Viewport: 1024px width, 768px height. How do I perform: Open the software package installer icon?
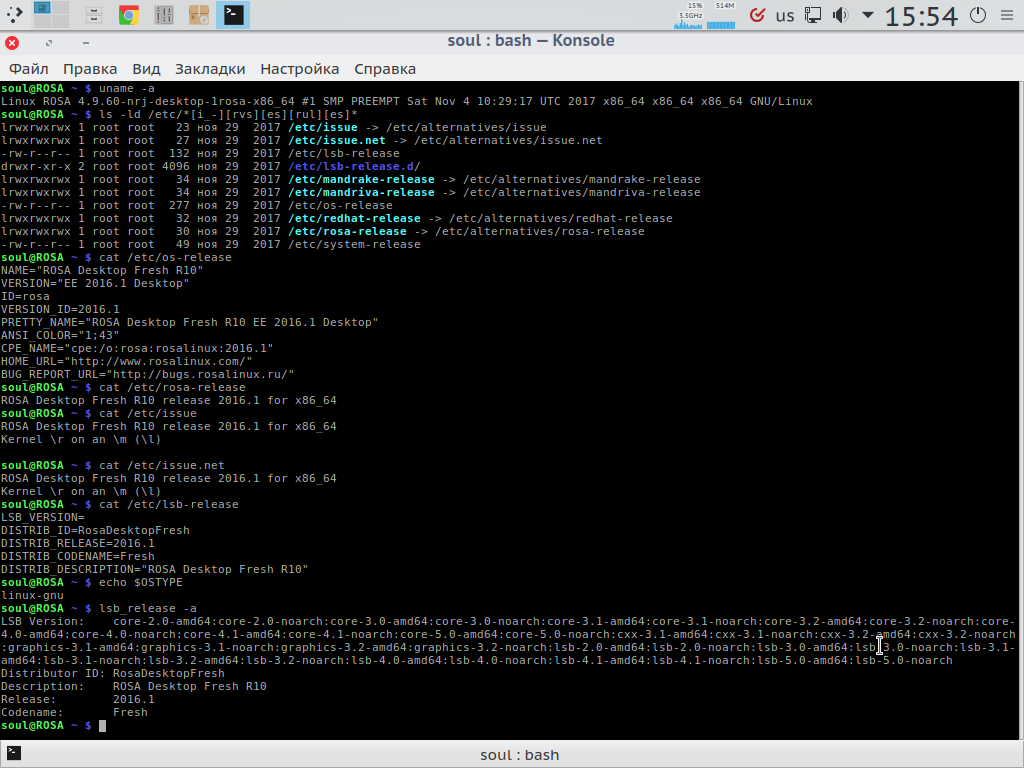199,14
